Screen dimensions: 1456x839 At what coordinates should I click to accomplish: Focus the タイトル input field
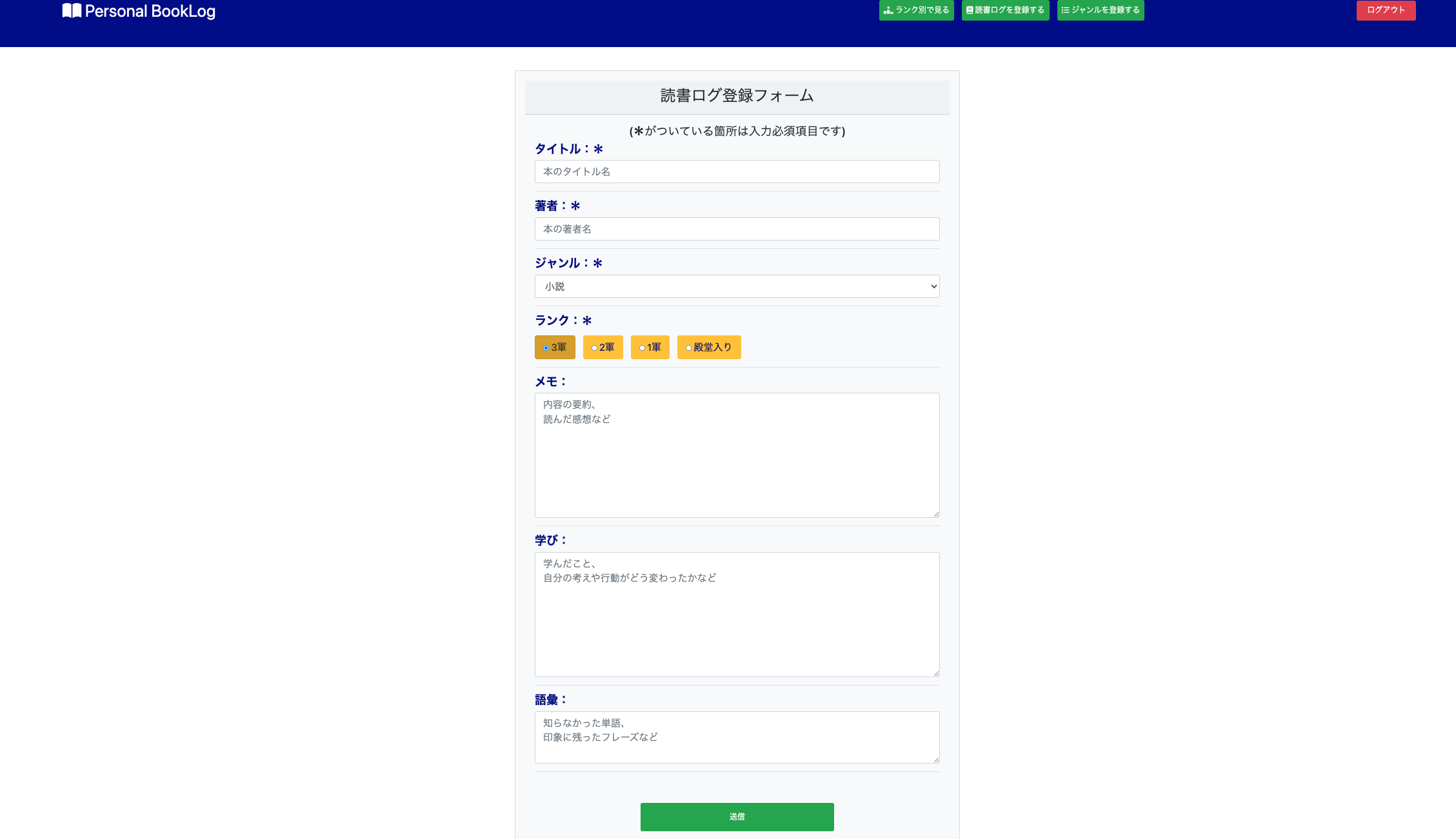[737, 172]
